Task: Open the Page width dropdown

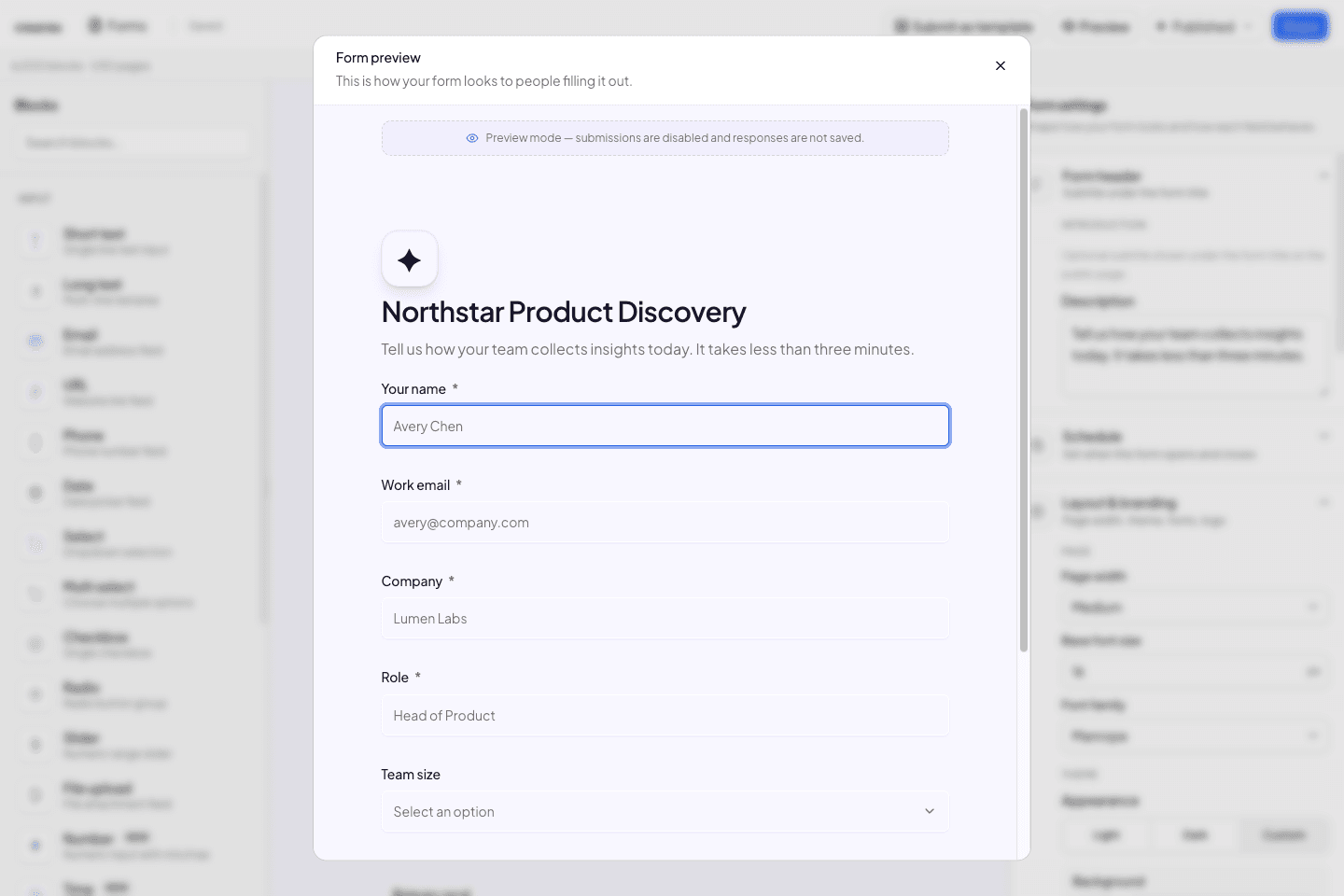Action: pos(1195,608)
